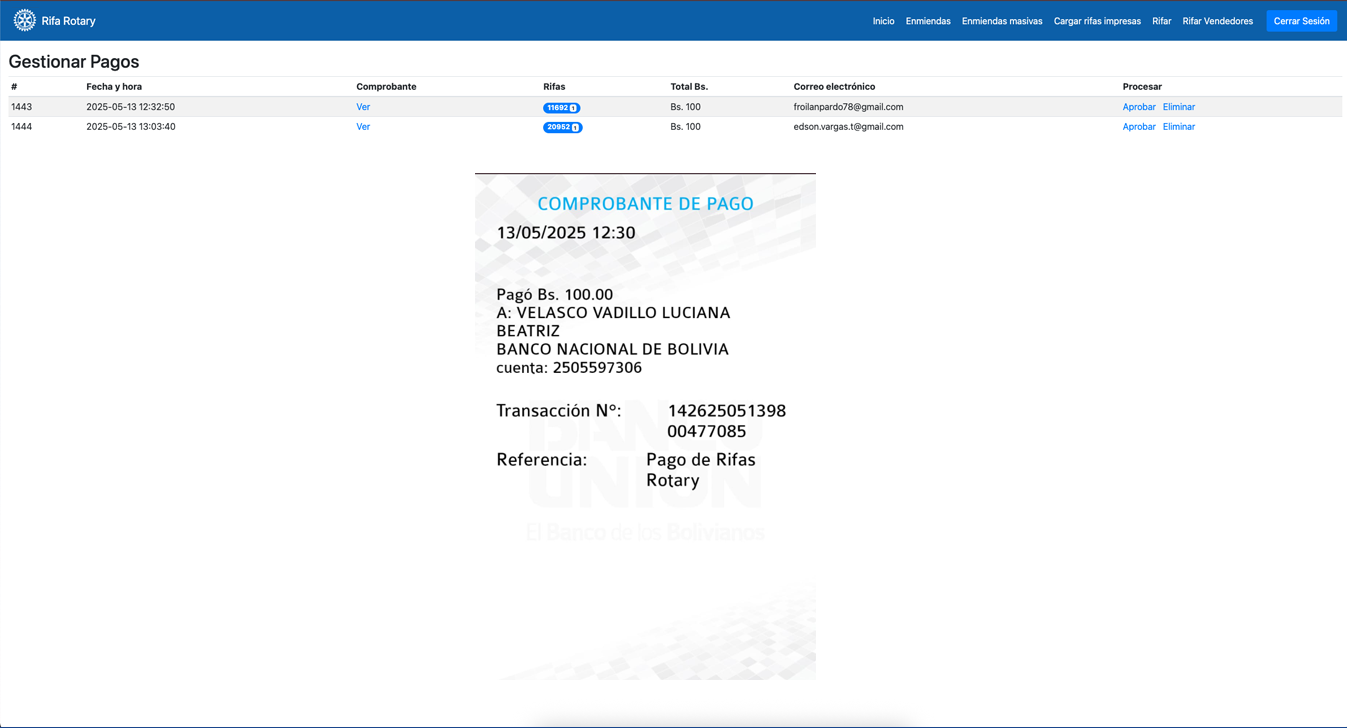This screenshot has height=728, width=1347.
Task: Click the Rotary wheel logo icon
Action: (x=24, y=20)
